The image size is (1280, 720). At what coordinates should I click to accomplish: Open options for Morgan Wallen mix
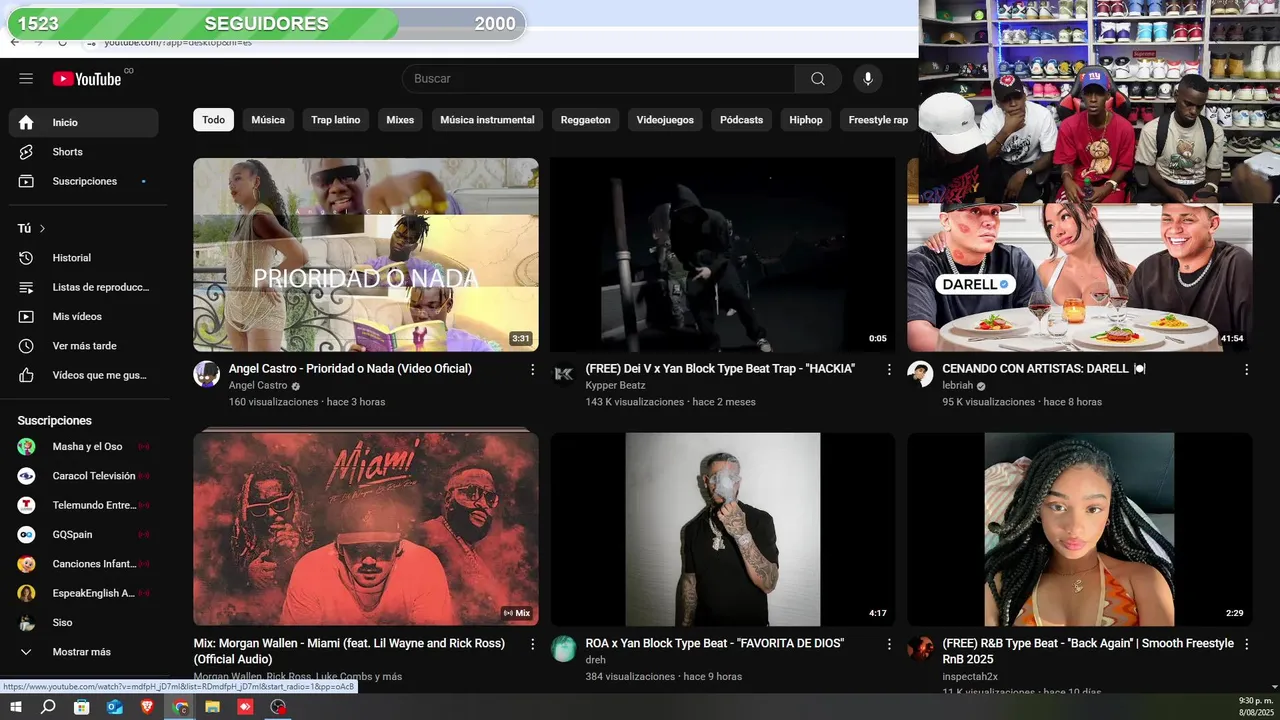[x=532, y=644]
